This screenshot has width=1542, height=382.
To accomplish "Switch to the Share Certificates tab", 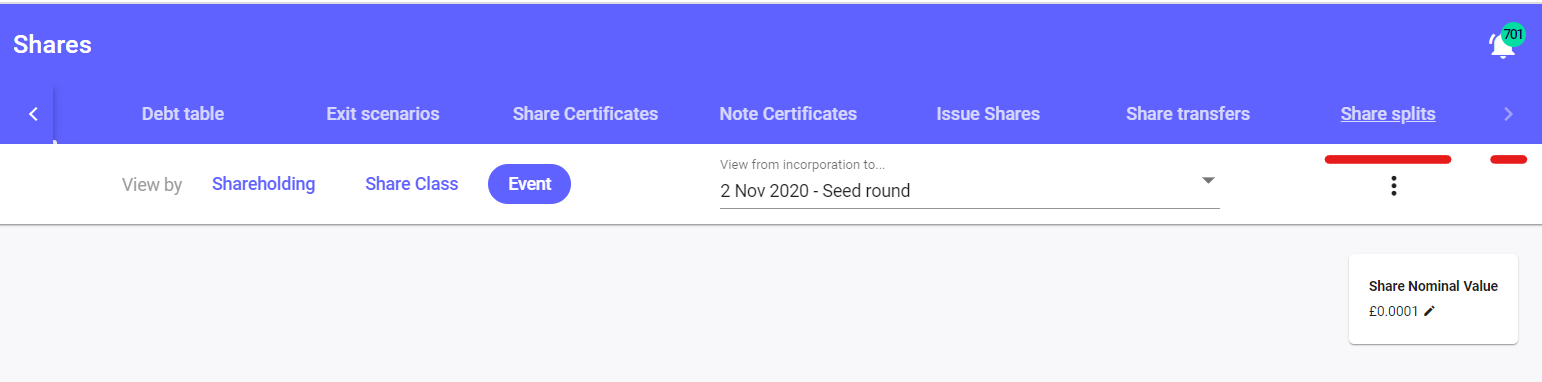I will pos(585,114).
